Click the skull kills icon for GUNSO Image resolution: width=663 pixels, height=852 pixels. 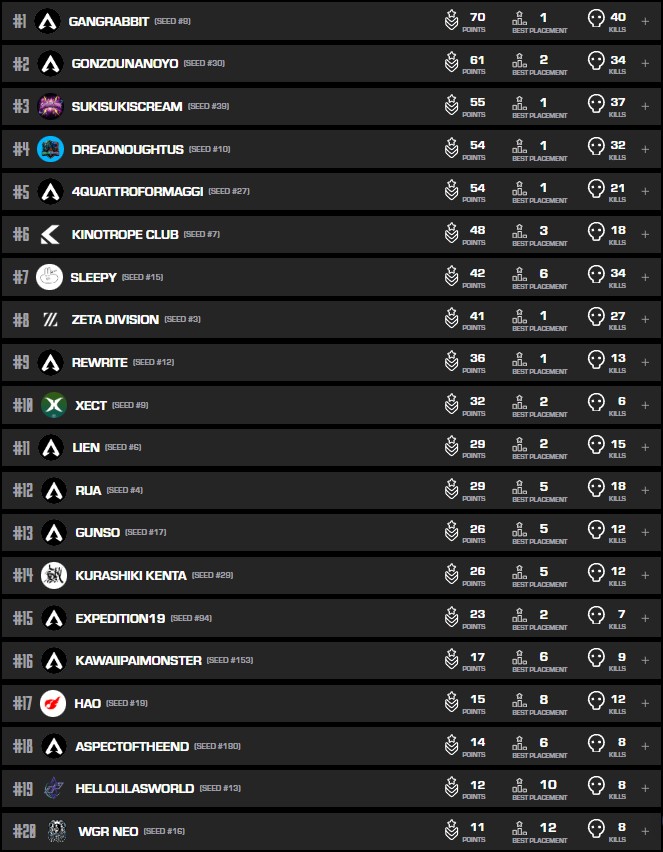pos(596,533)
